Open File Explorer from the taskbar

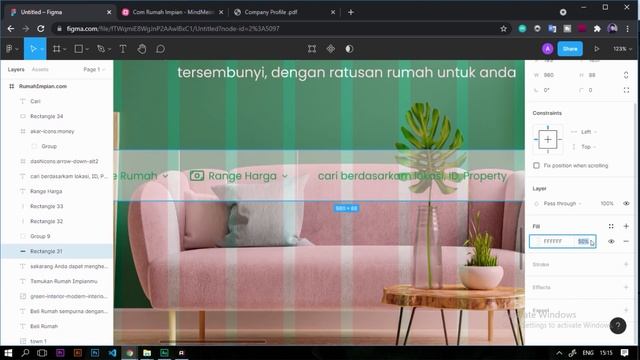point(147,353)
